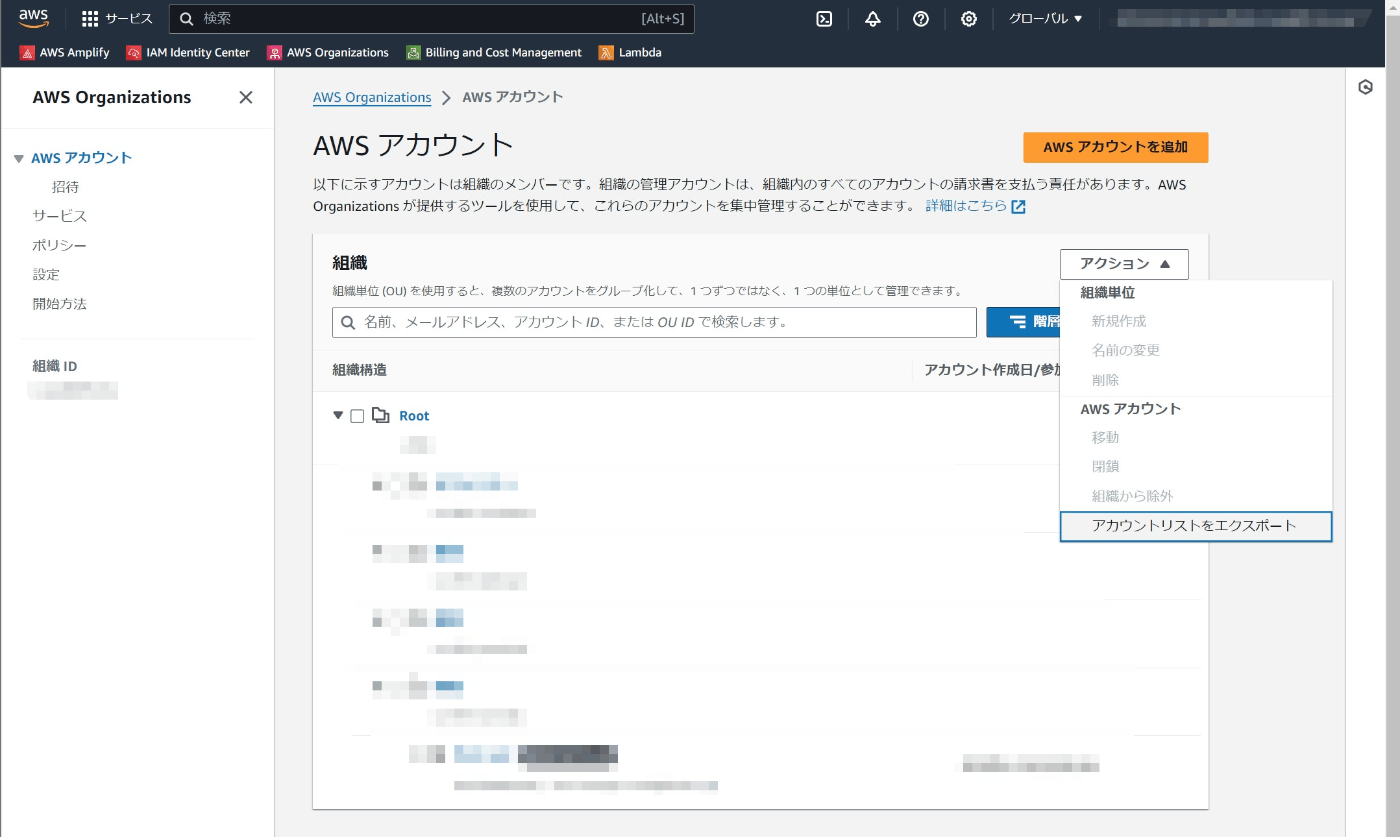Click the AWS アカウント breadcrumb text
The image size is (1400, 837).
point(513,97)
